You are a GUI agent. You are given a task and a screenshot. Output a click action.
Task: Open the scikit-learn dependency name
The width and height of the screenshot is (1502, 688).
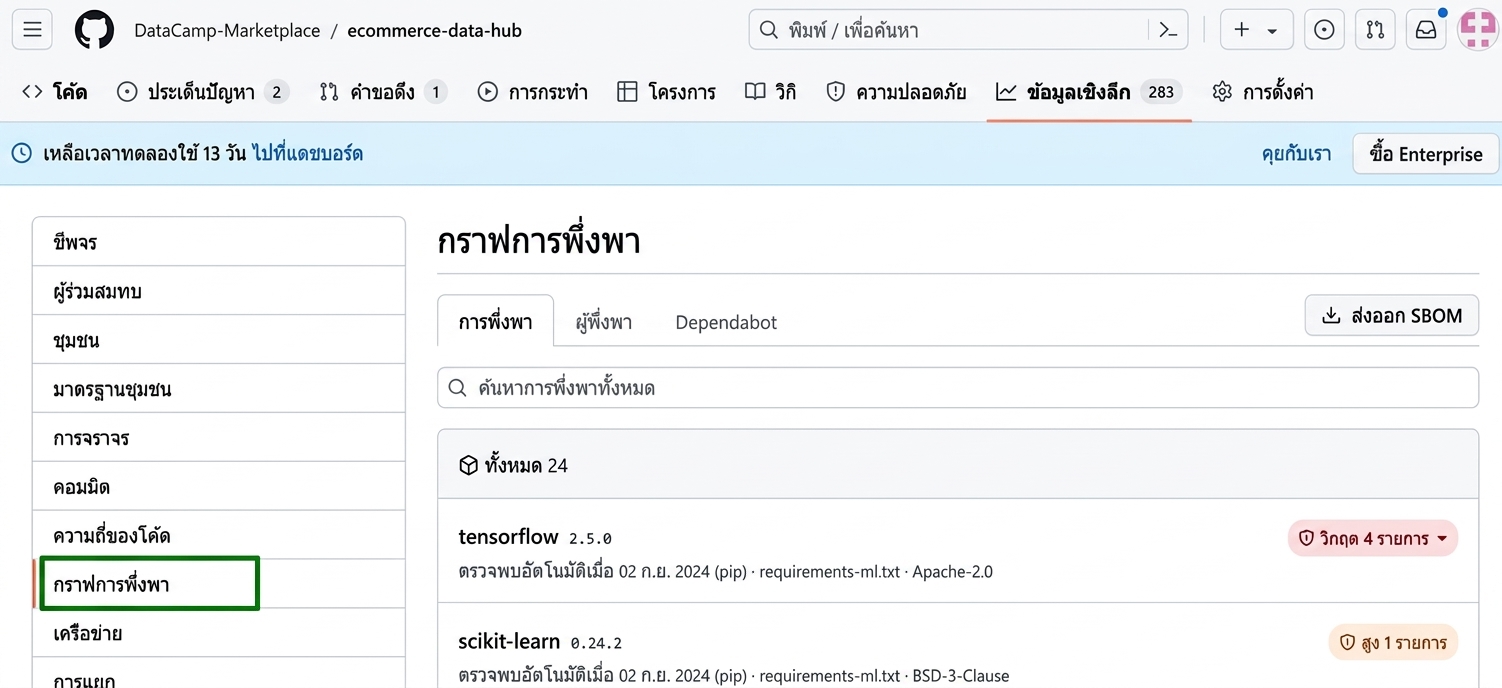coord(509,641)
